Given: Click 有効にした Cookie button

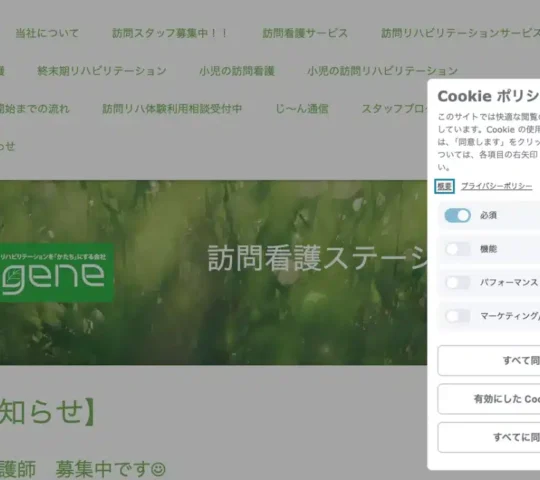Looking at the screenshot, I should 489,399.
